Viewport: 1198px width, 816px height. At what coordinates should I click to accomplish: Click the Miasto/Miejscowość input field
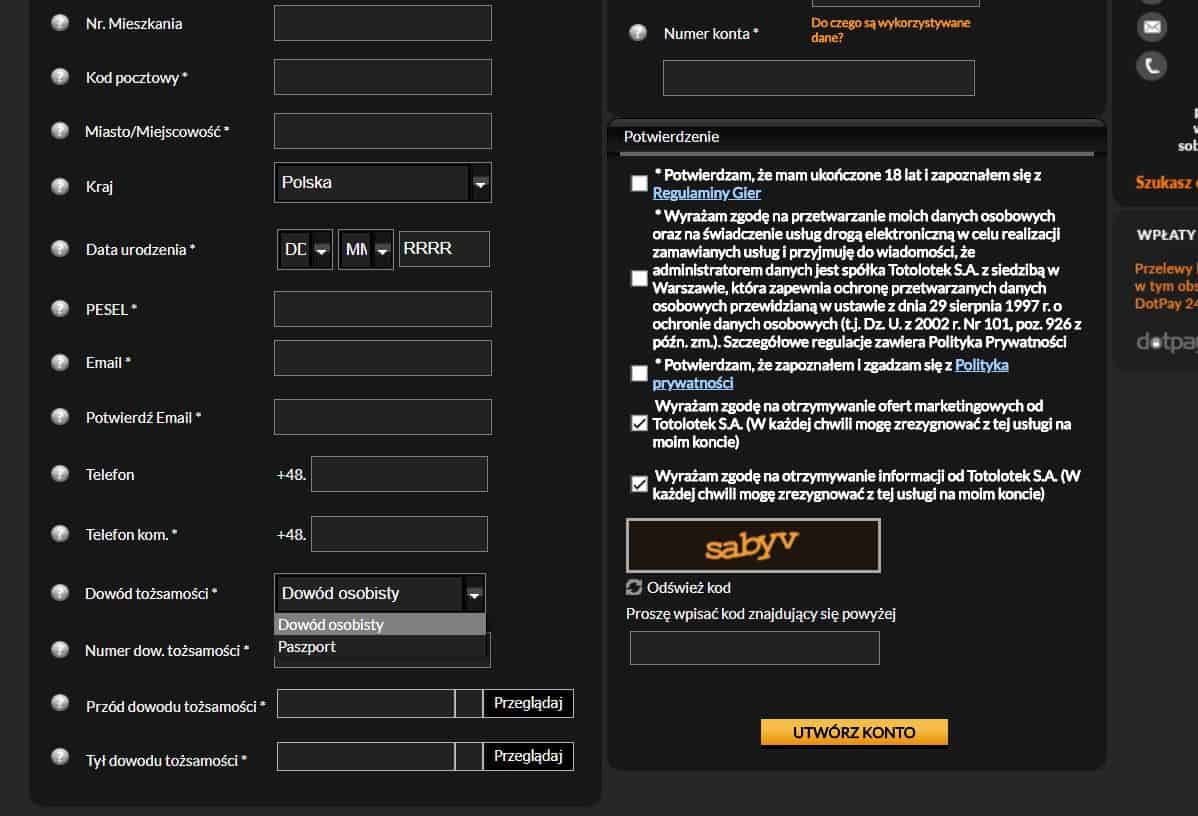(383, 131)
